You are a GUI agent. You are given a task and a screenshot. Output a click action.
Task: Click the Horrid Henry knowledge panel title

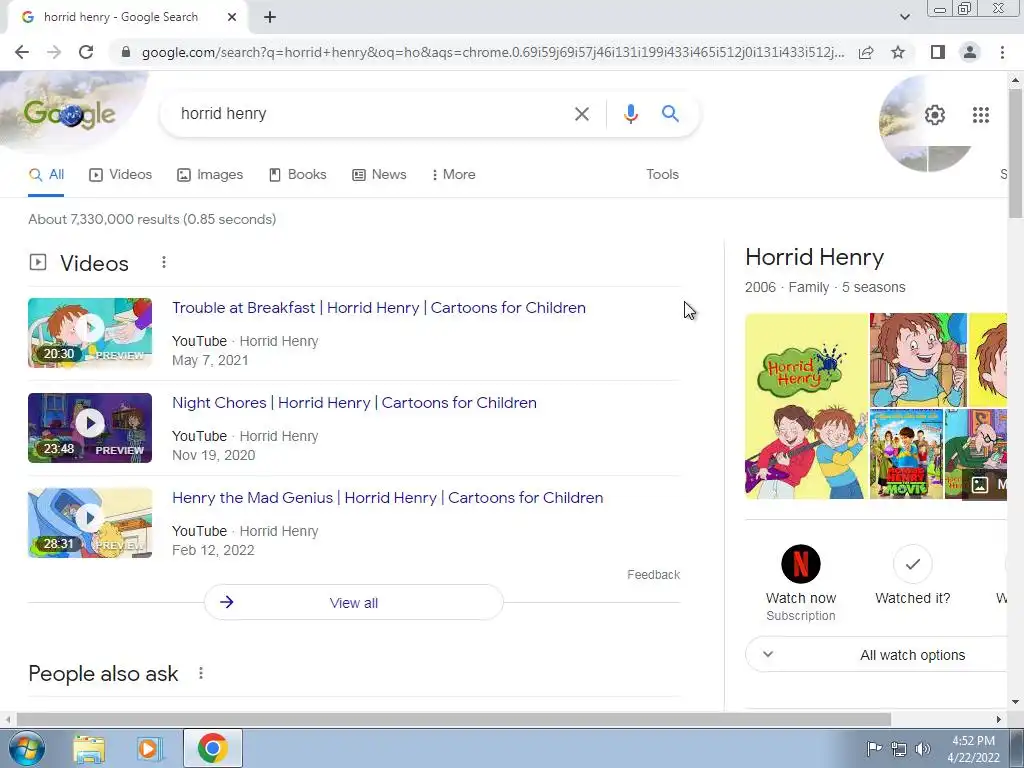(814, 257)
